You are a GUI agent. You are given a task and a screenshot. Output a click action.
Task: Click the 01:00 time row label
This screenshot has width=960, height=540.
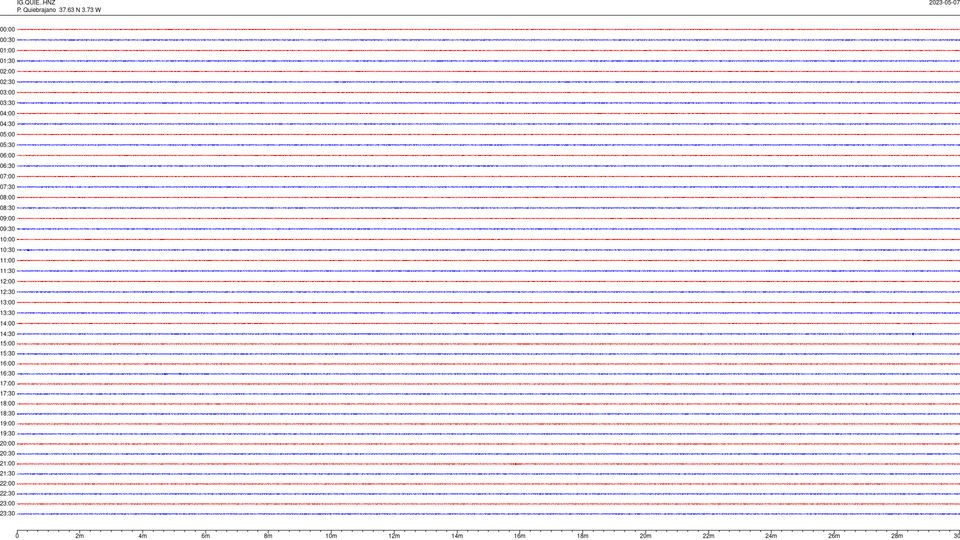click(7, 50)
